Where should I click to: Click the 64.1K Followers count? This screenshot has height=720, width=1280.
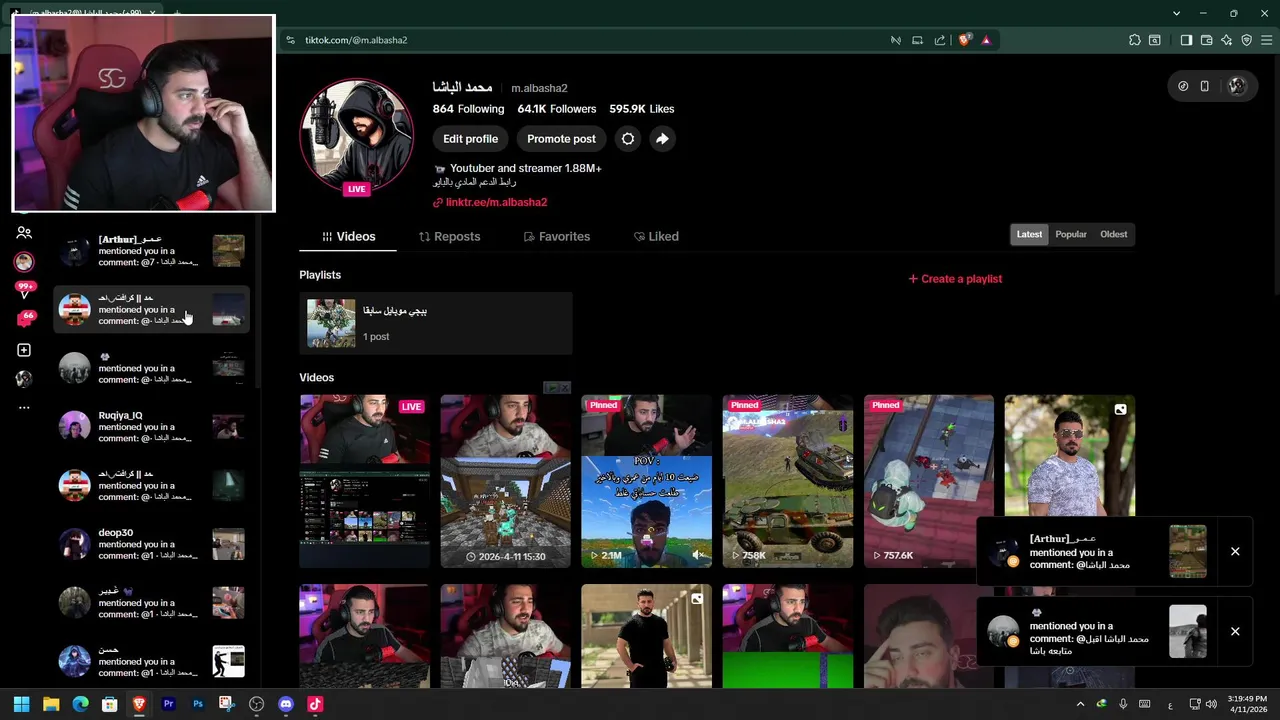(x=557, y=109)
